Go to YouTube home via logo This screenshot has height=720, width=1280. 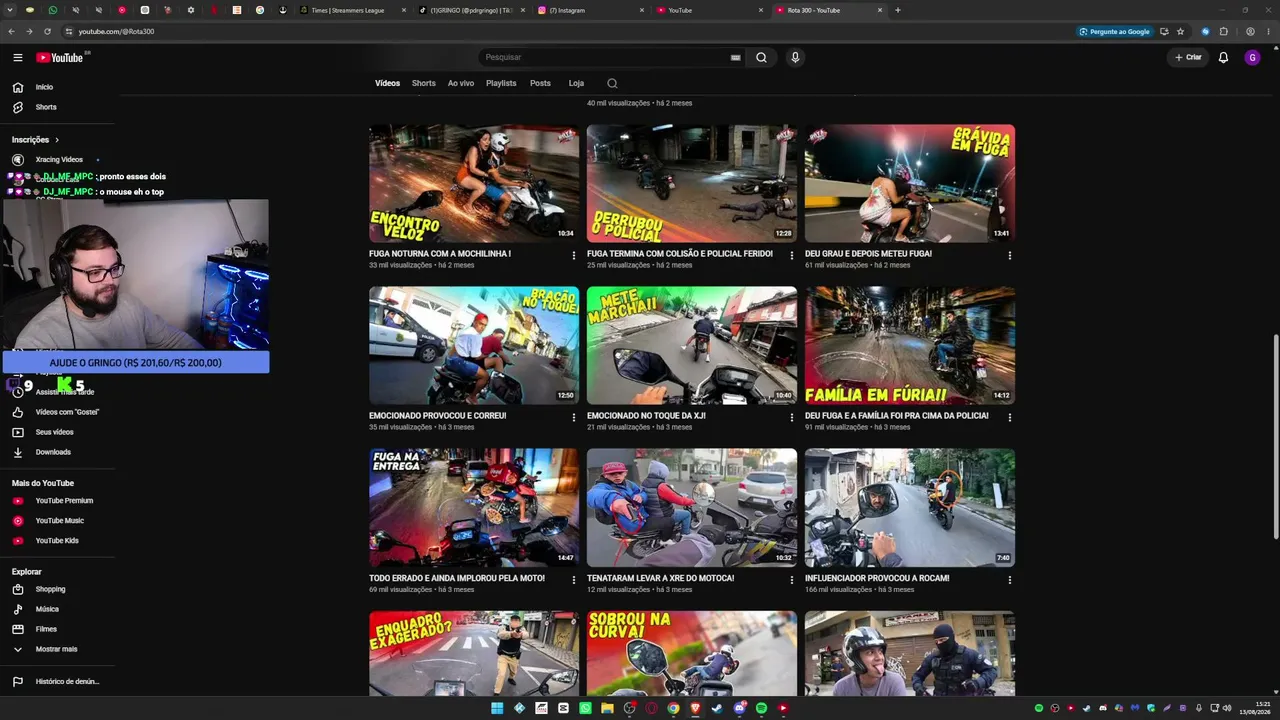[62, 57]
